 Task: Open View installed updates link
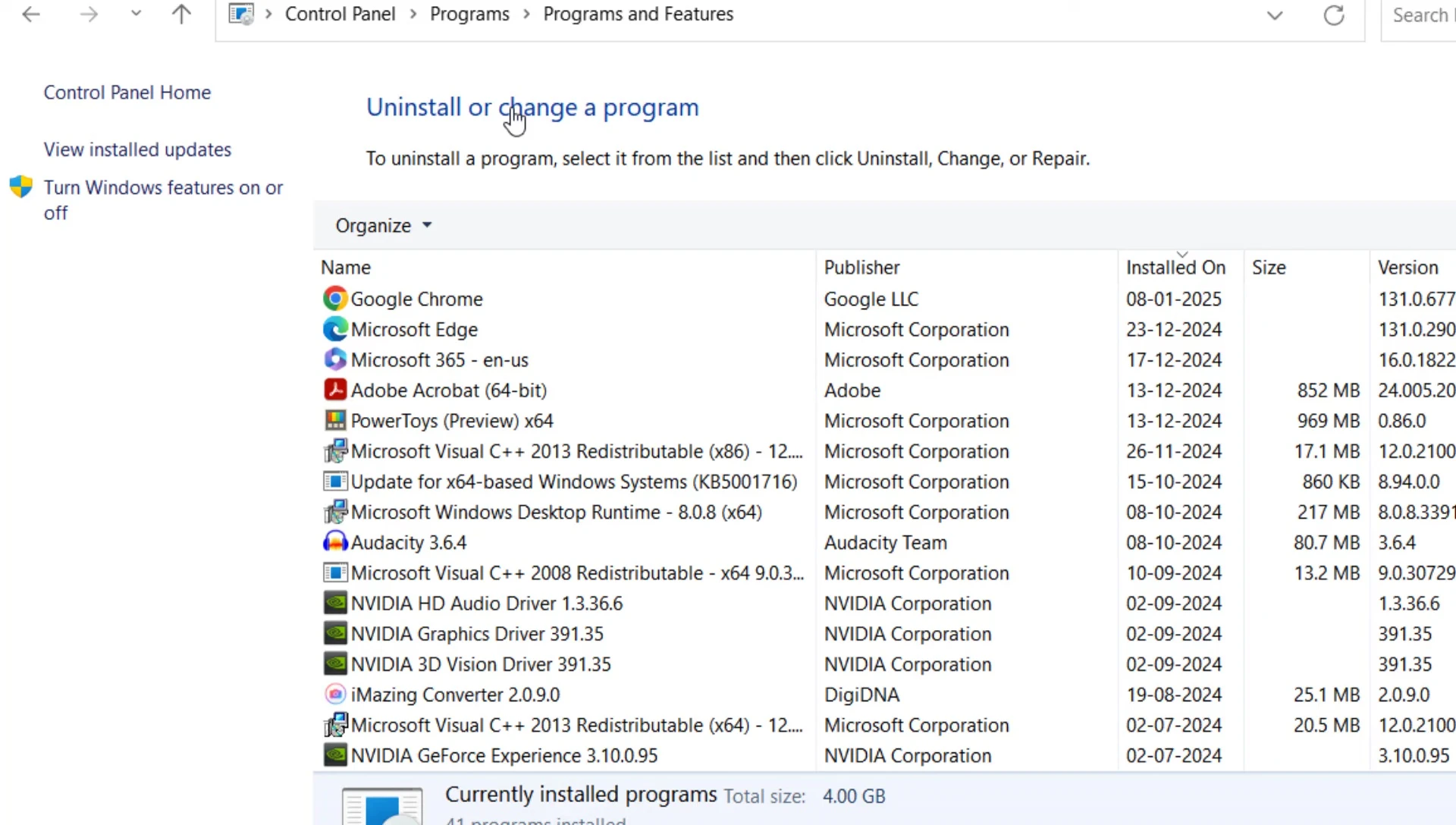137,149
